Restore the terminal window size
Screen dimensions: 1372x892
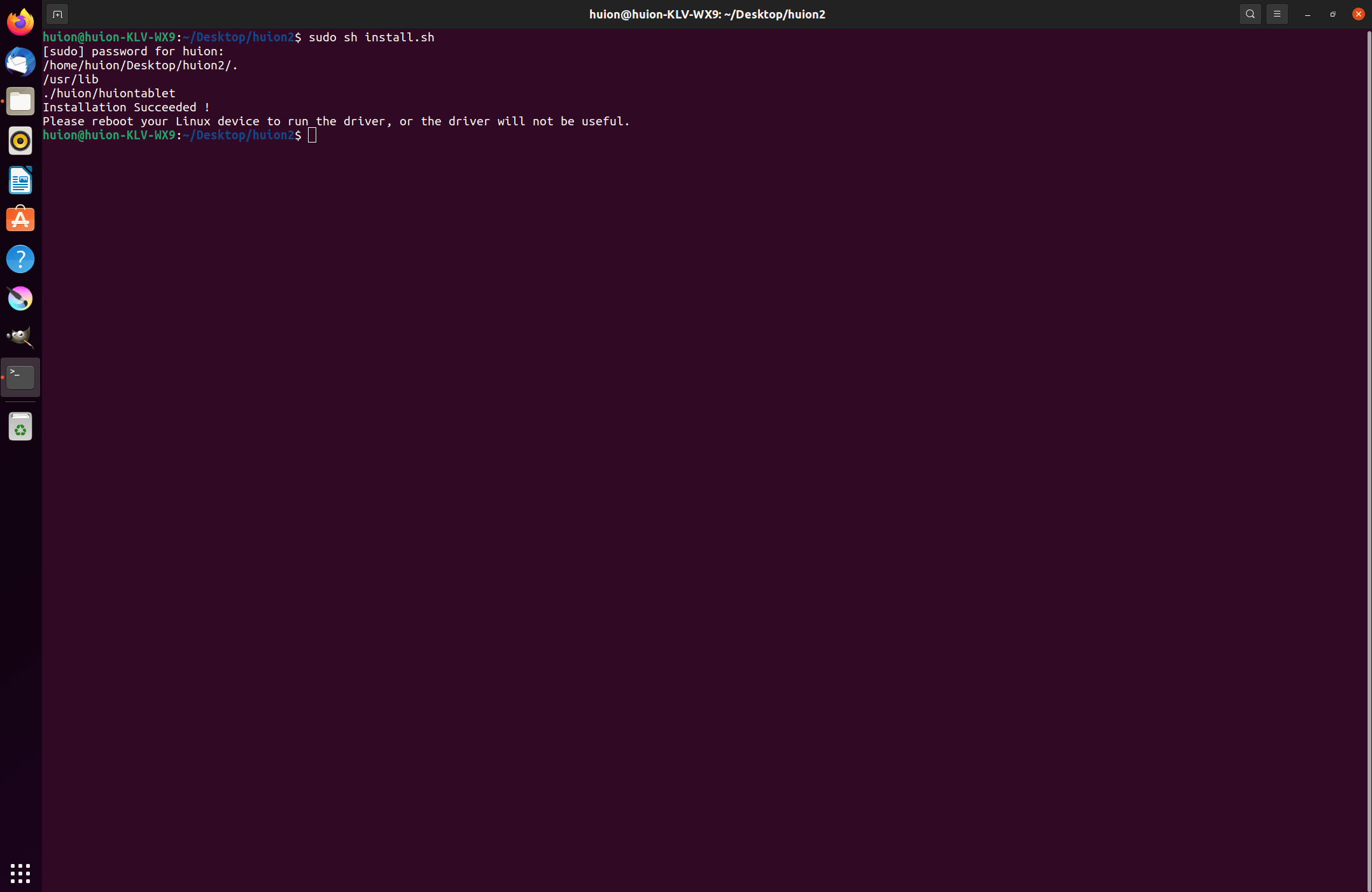click(x=1333, y=14)
